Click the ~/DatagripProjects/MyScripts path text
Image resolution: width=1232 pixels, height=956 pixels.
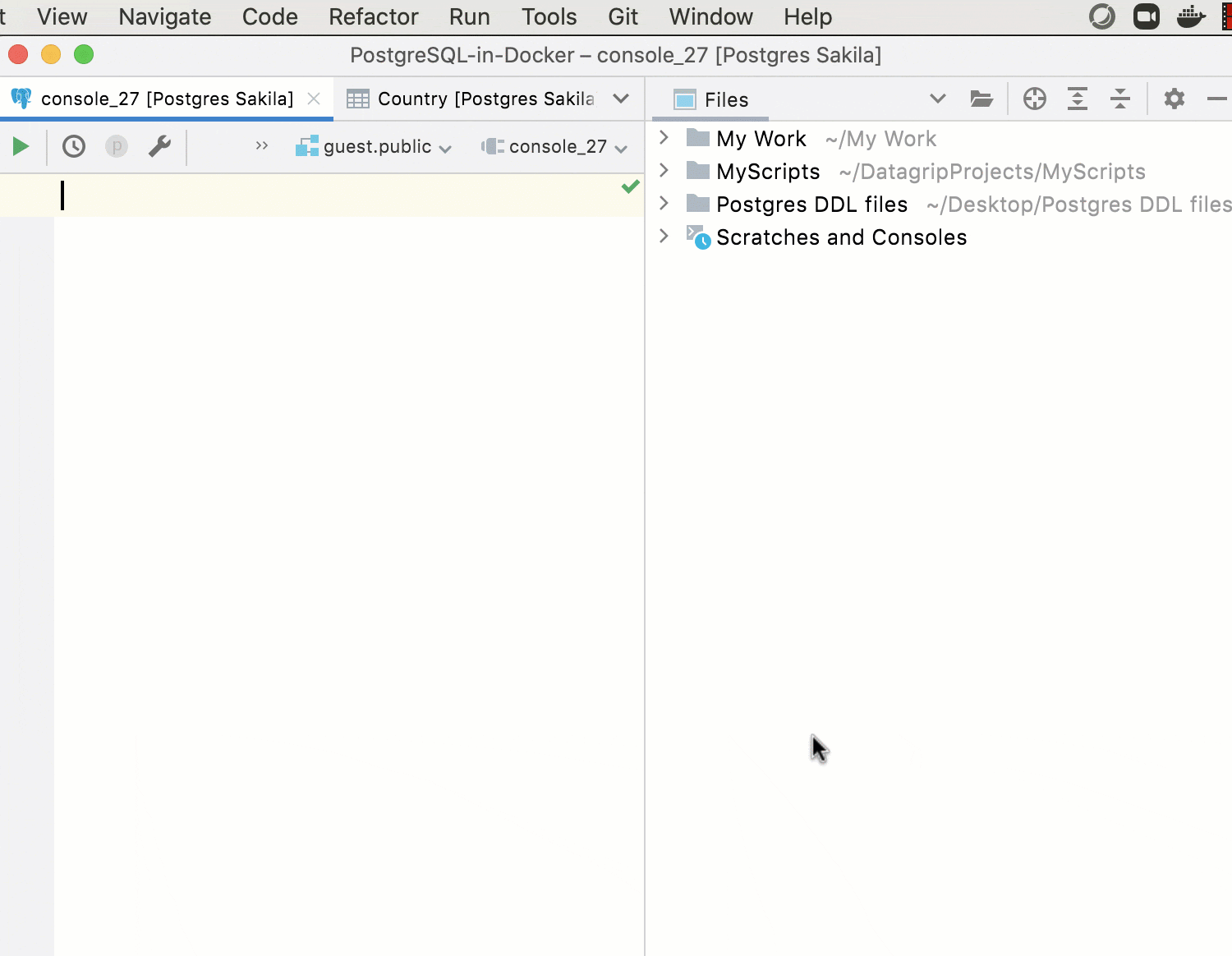992,172
